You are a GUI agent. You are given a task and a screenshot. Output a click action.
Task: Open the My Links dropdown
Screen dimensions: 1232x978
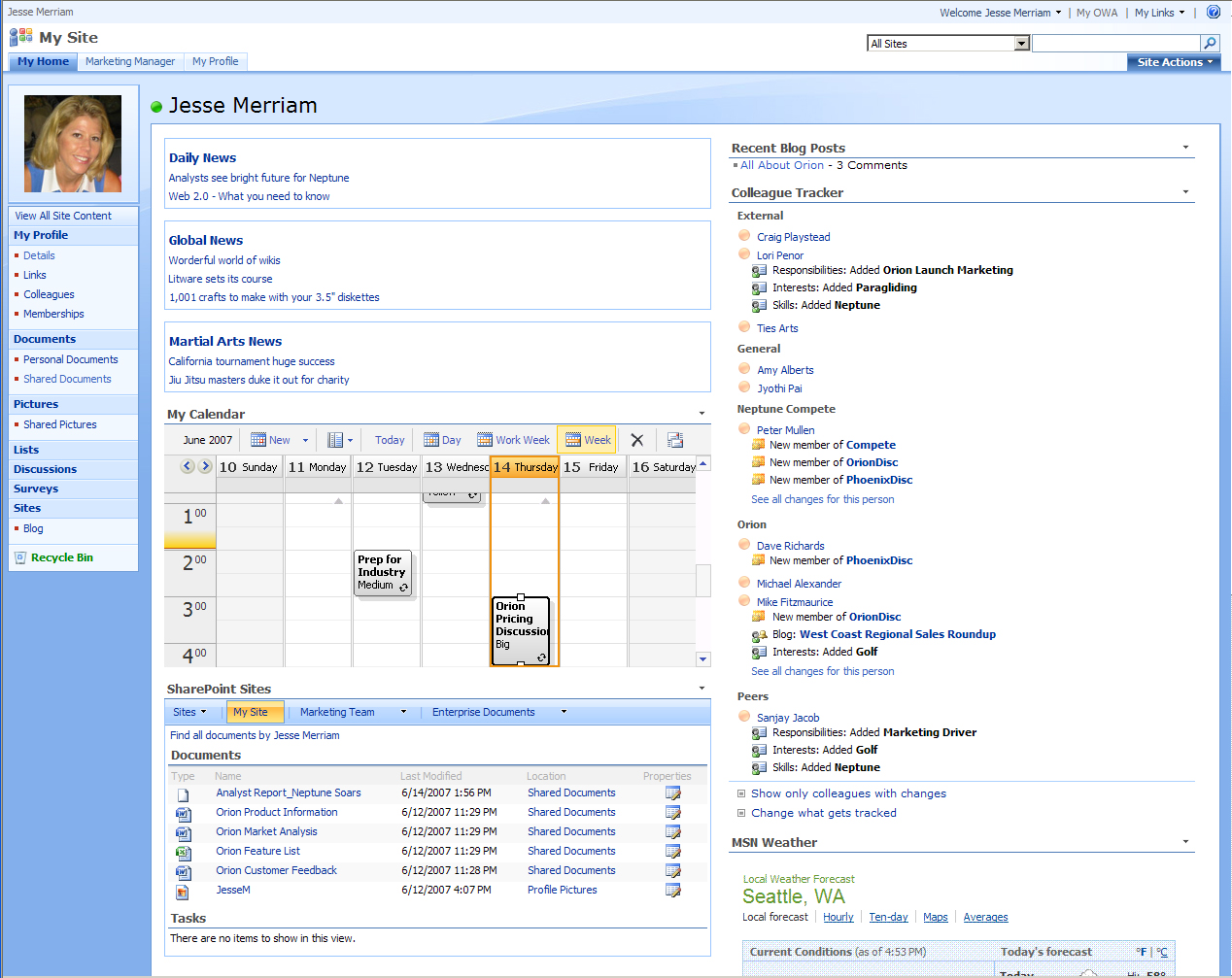click(1160, 13)
